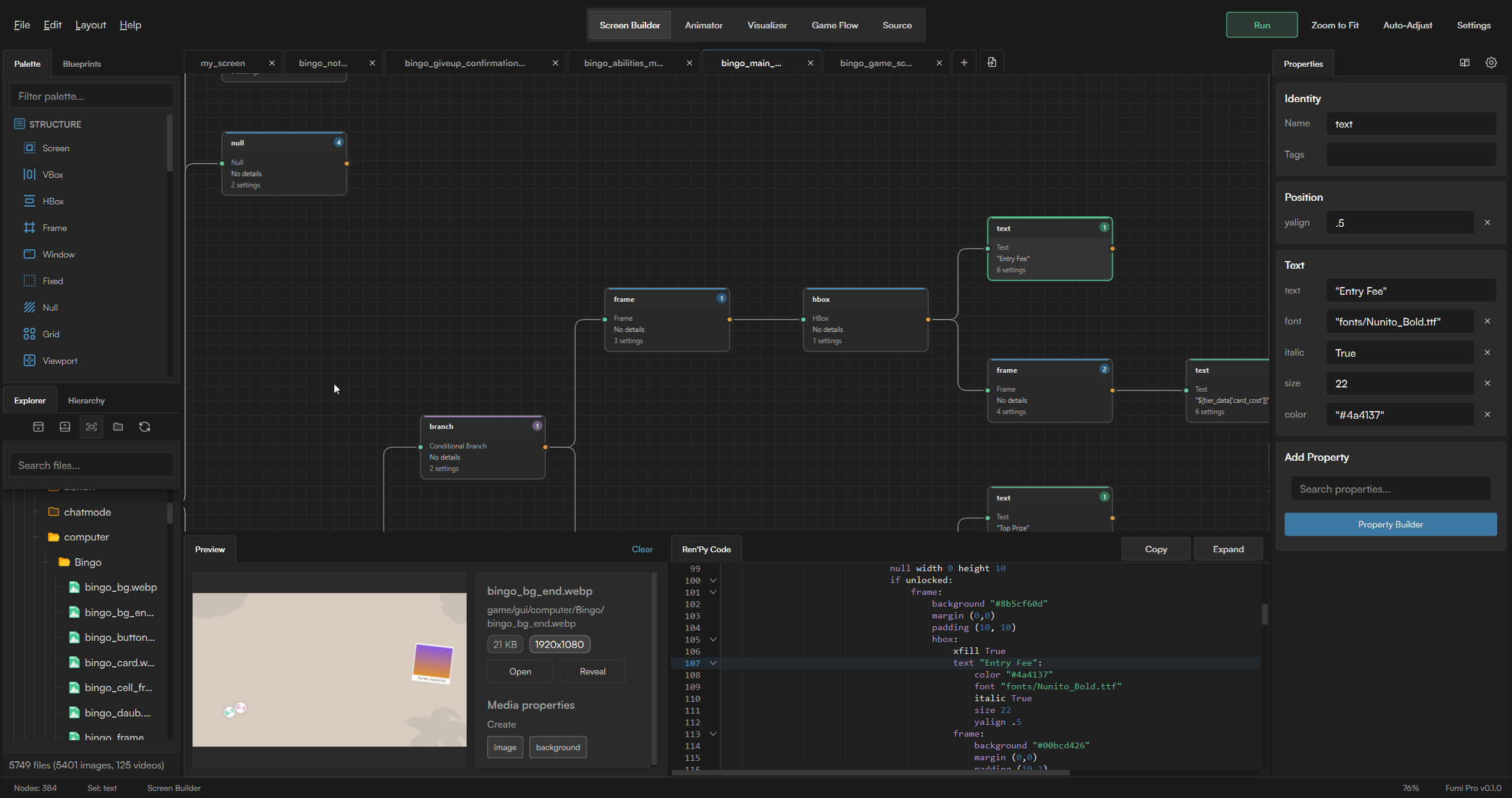Open the Source mode tab
1512x798 pixels.
[x=897, y=25]
